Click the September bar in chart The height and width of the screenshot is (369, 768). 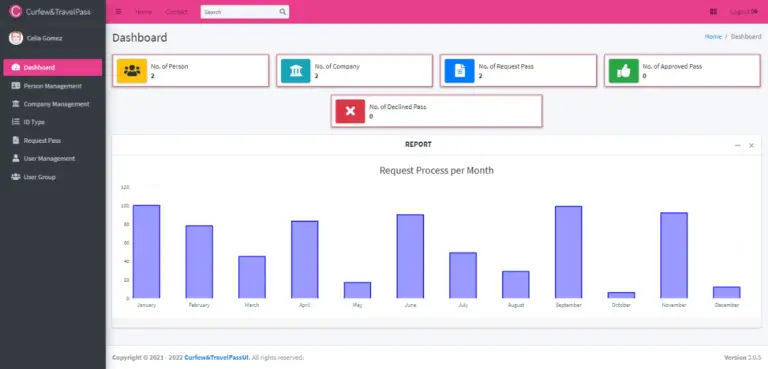569,252
